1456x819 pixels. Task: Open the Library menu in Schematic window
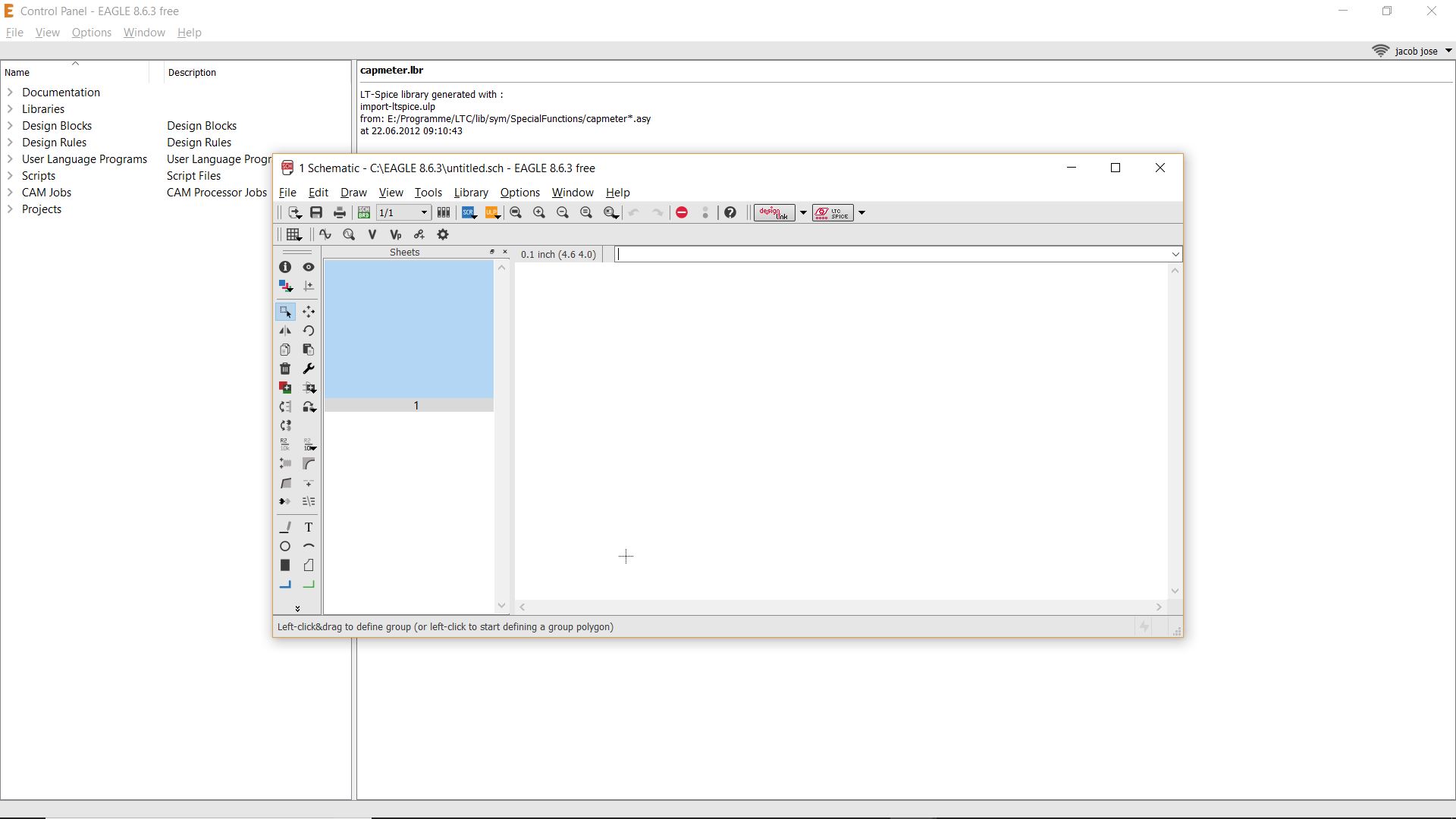tap(470, 193)
